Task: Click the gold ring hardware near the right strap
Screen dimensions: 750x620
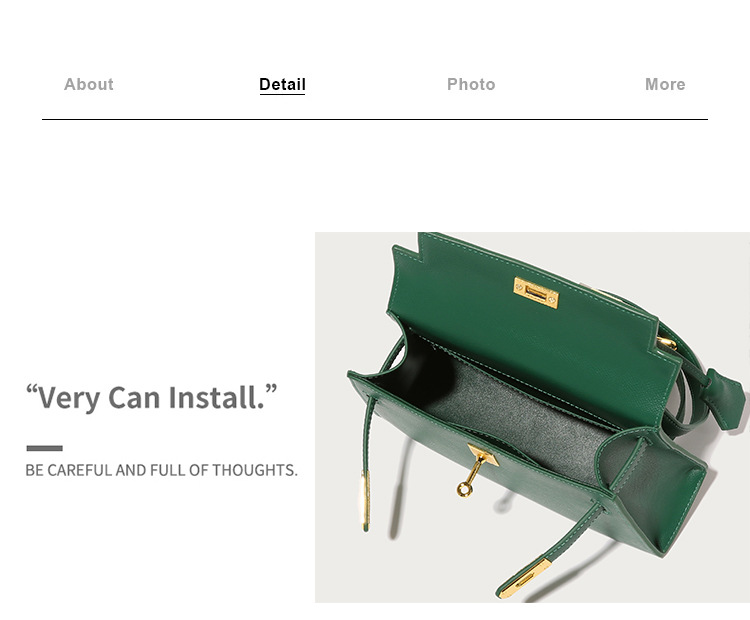Action: pos(667,343)
